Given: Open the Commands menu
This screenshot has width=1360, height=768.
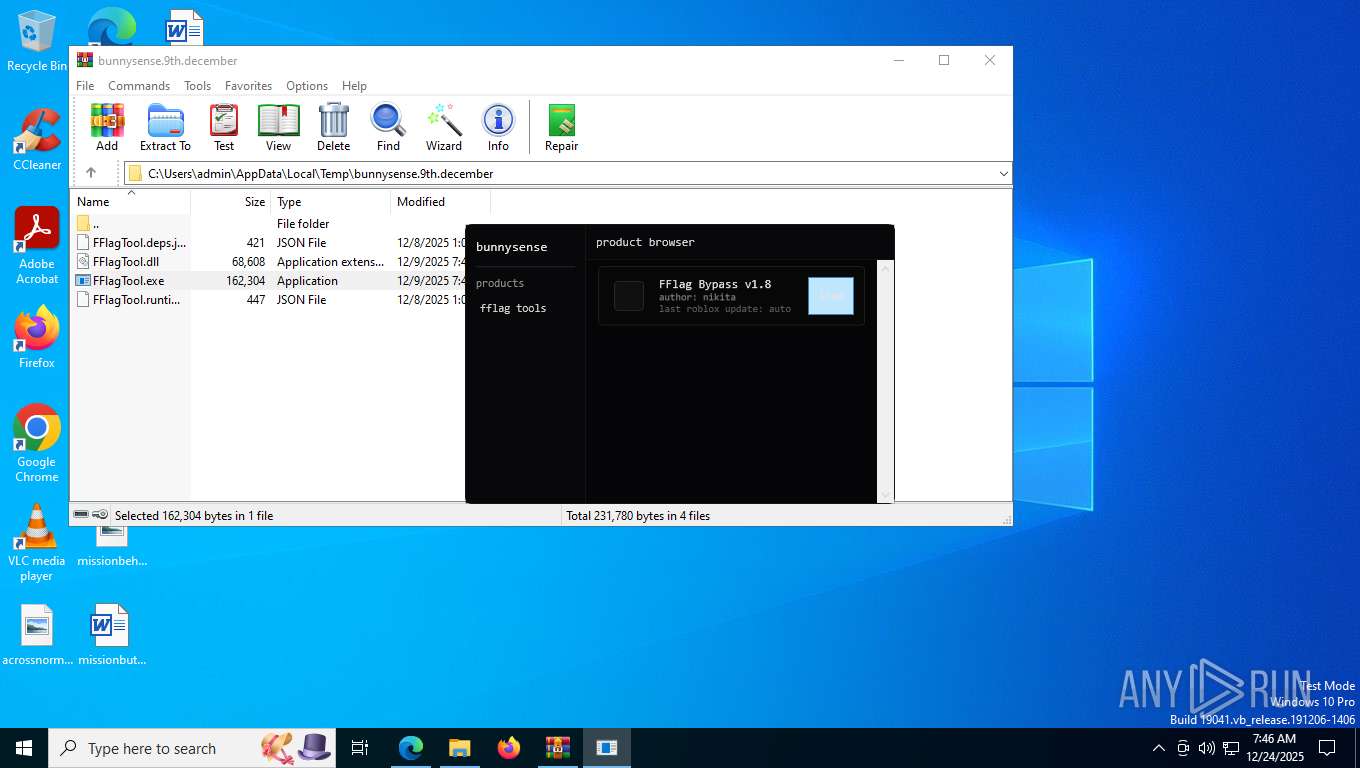Looking at the screenshot, I should pos(139,86).
